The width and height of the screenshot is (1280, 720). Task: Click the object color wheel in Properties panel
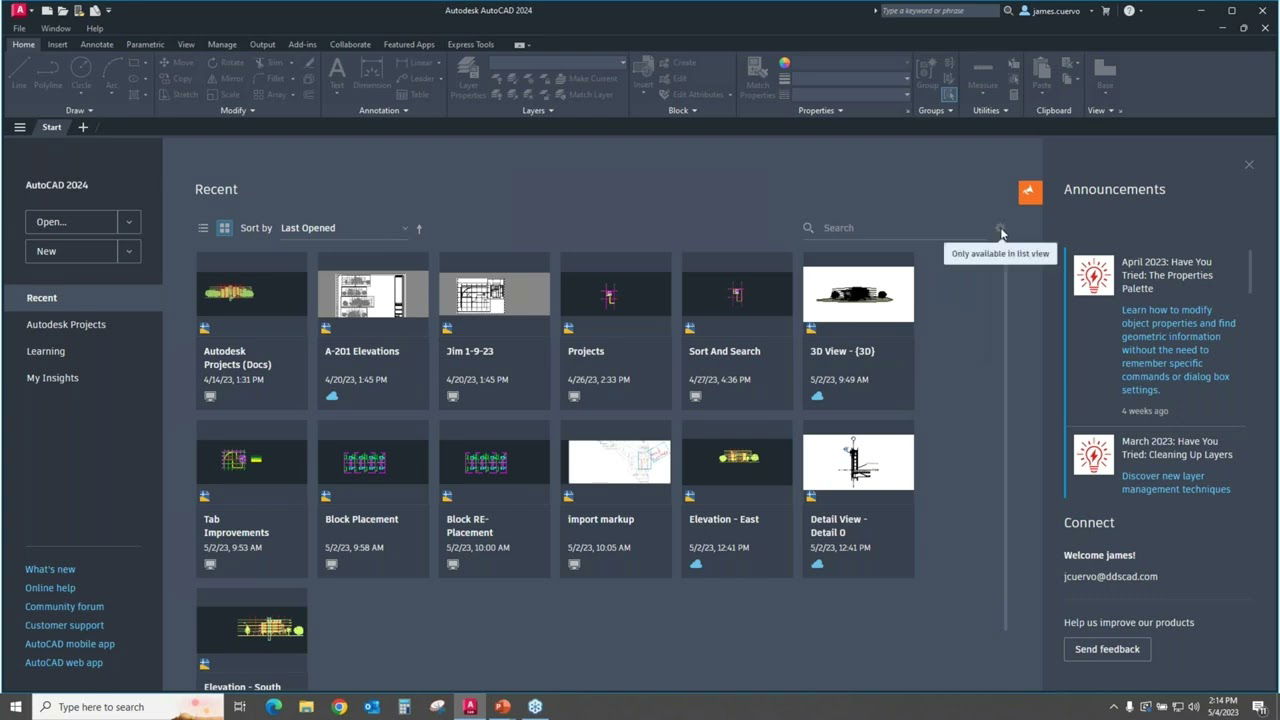(x=785, y=63)
